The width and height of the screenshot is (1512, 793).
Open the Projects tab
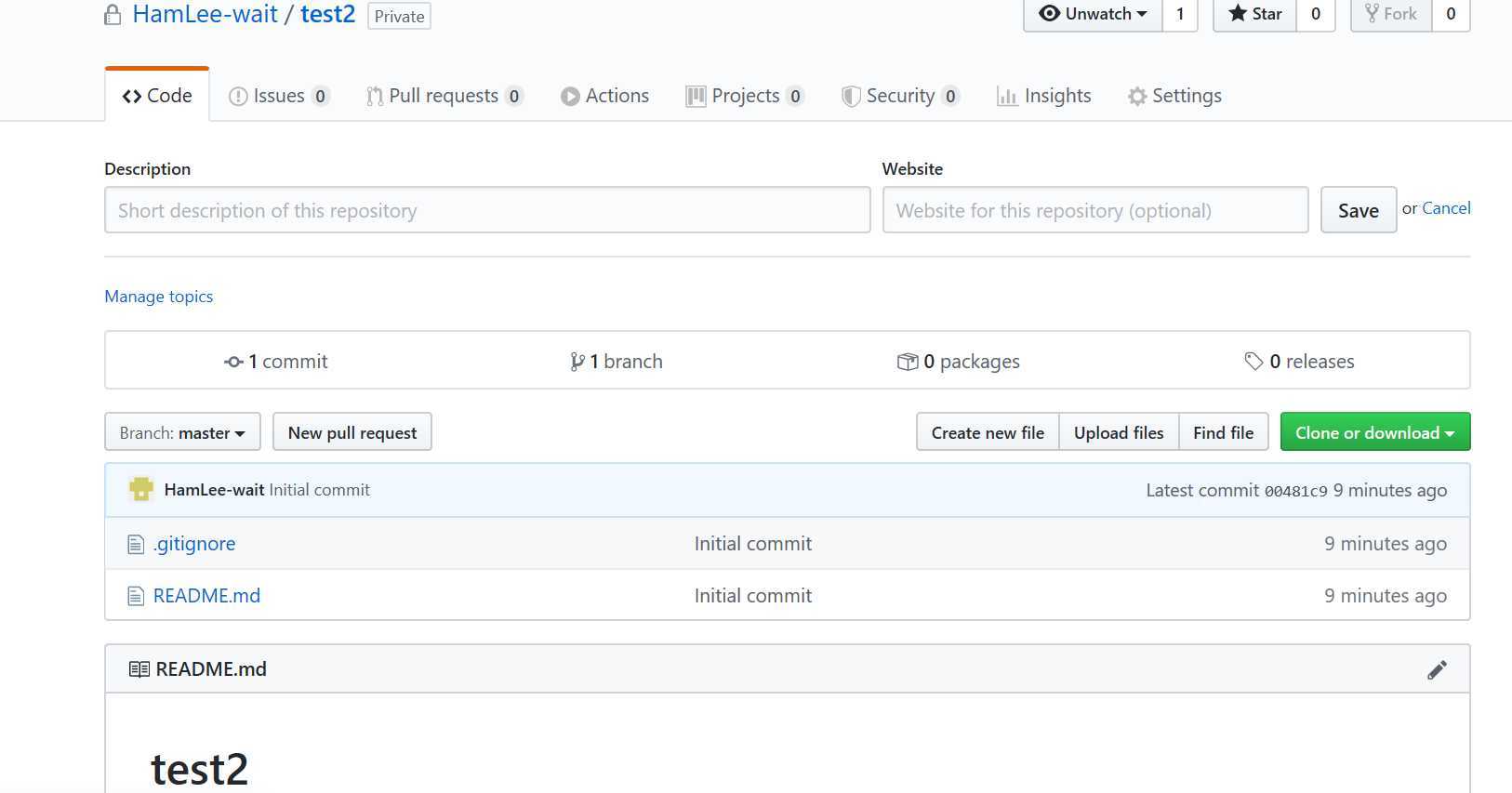tap(746, 96)
